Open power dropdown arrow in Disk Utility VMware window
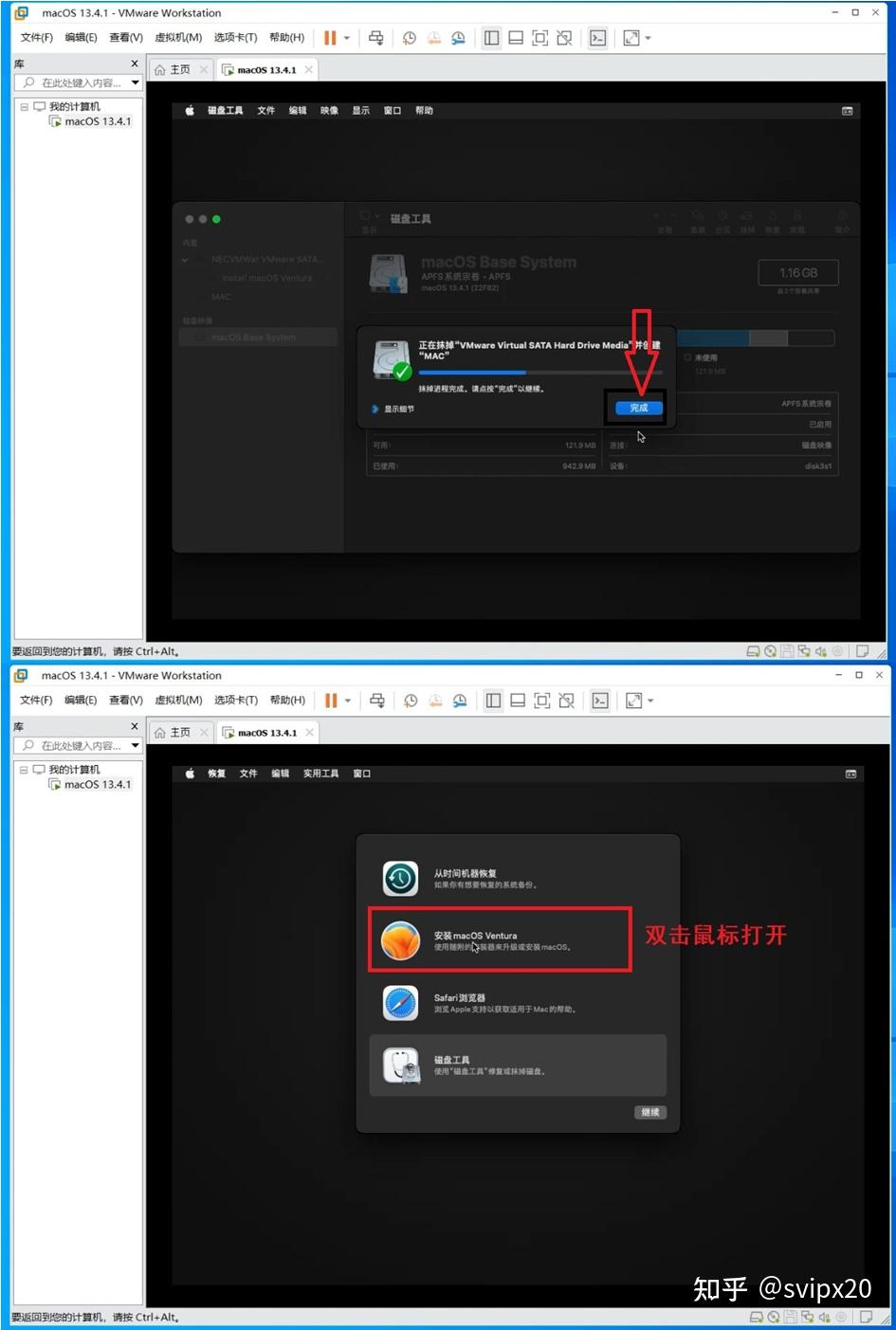 click(x=347, y=38)
